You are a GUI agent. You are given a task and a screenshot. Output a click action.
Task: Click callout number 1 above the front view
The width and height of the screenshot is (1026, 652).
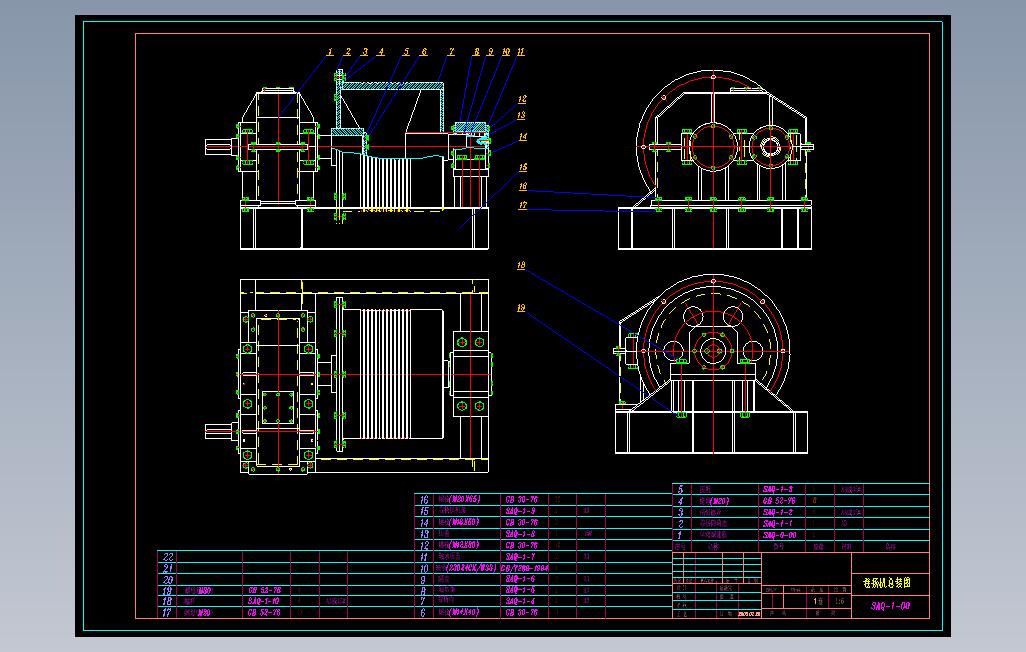point(330,52)
